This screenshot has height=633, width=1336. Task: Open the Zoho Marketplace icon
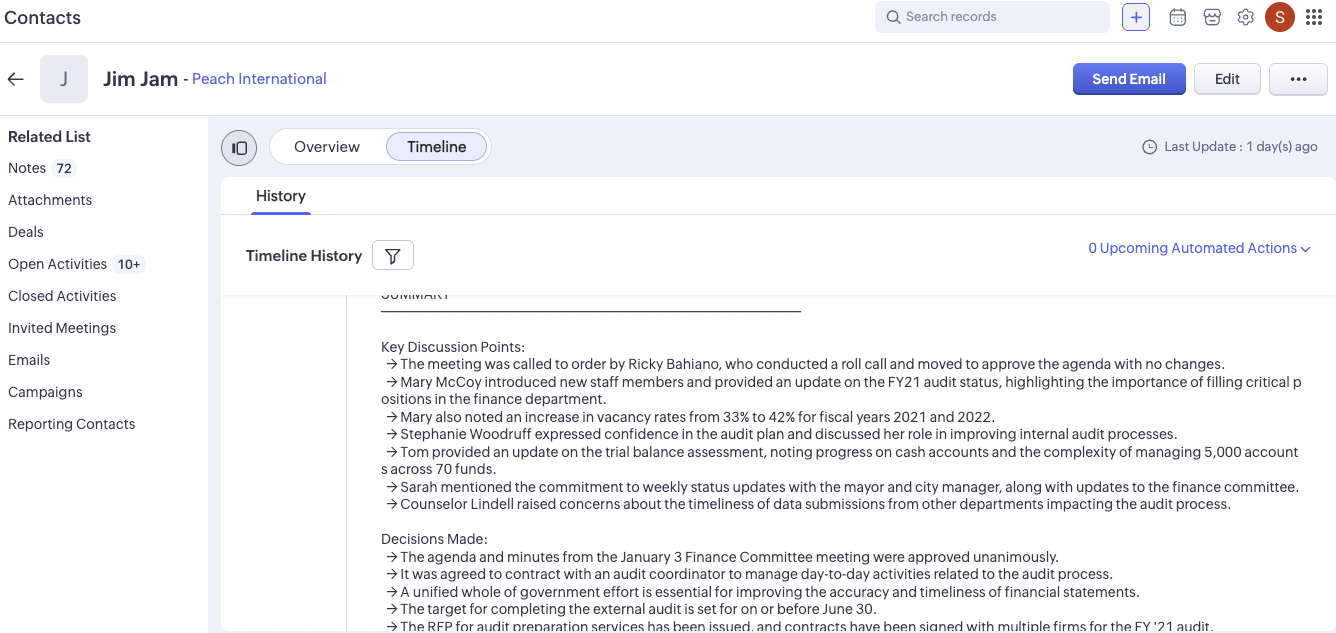coord(1212,17)
